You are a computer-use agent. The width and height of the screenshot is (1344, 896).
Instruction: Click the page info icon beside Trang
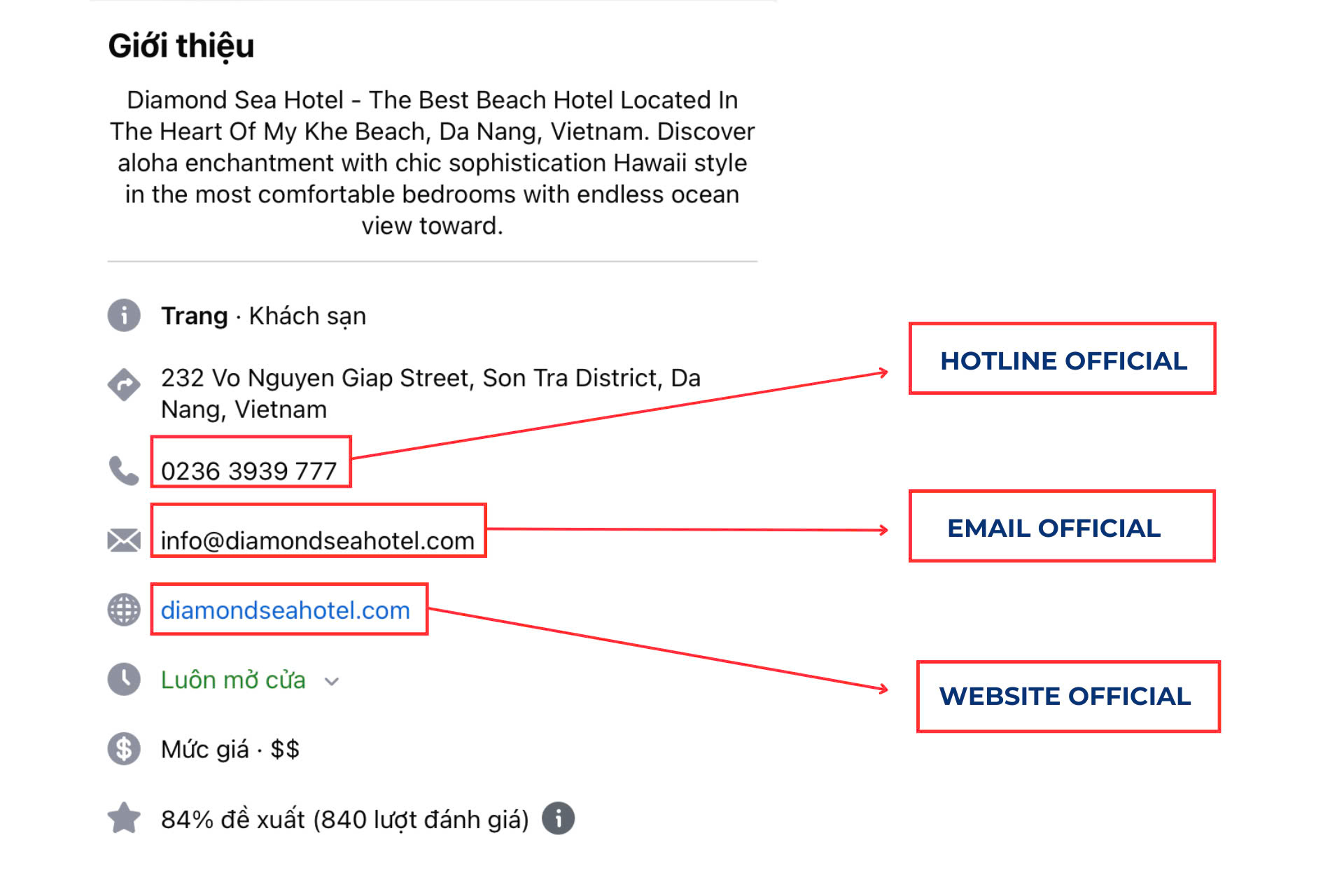click(124, 316)
